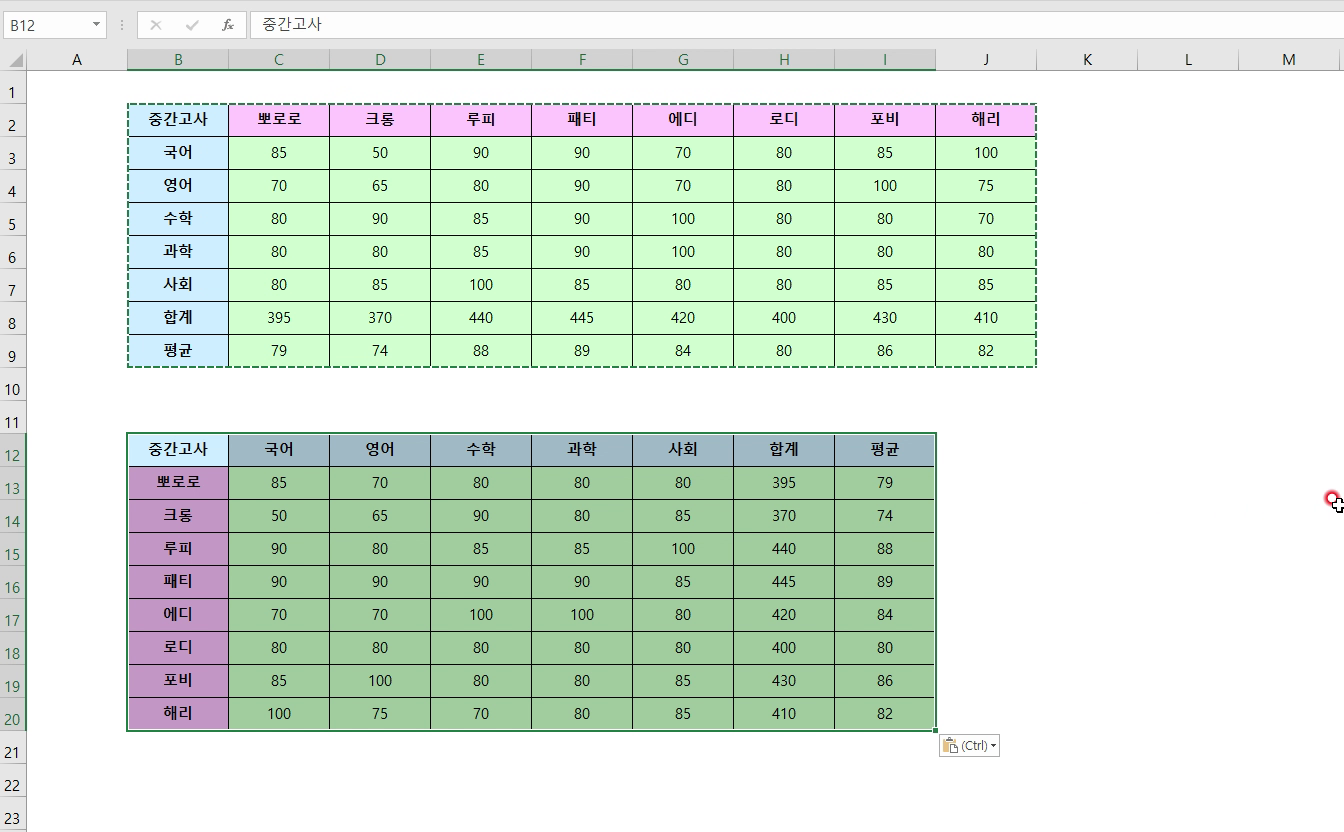Select 국어 row label in upper table
Image resolution: width=1344 pixels, height=832 pixels.
pyautogui.click(x=178, y=153)
